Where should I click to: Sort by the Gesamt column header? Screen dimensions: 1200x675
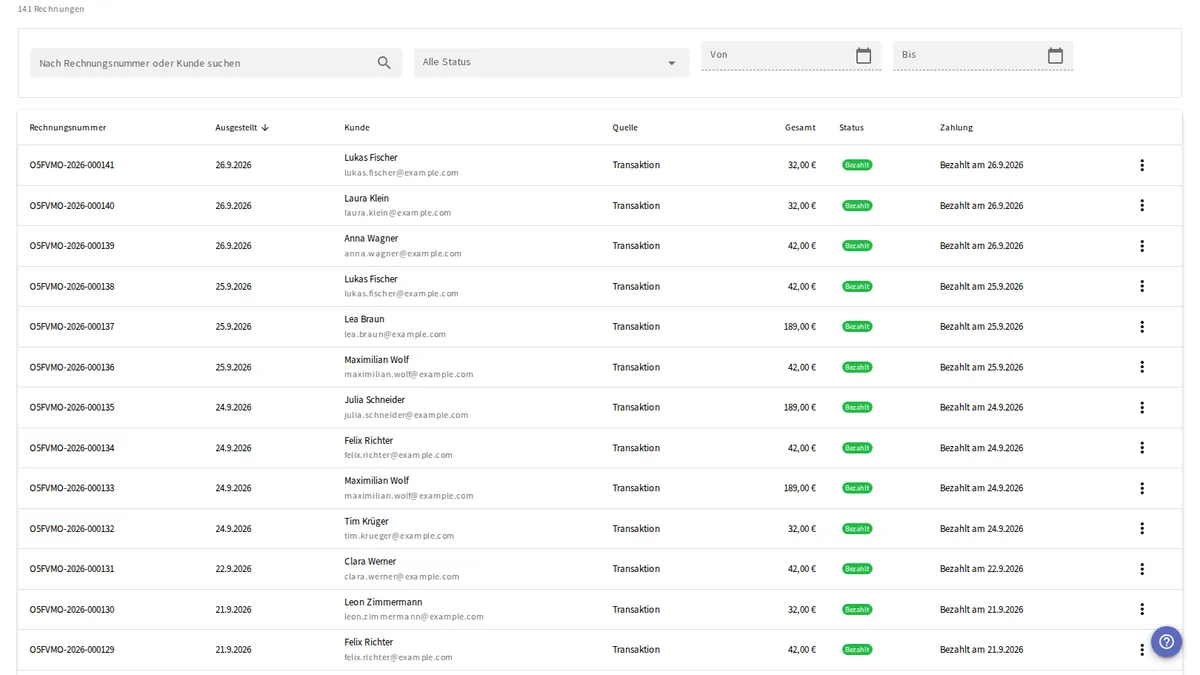[800, 128]
